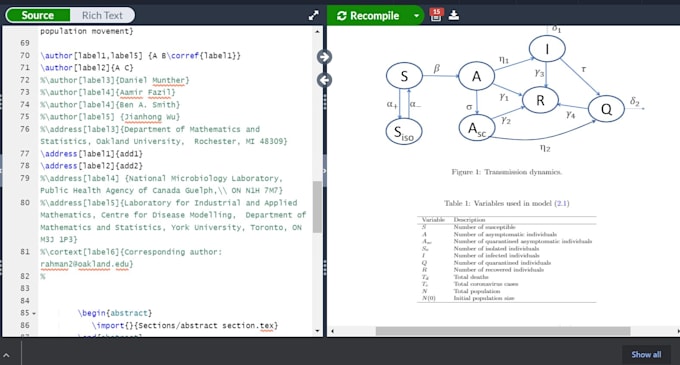Viewport: 680px width, 365px height.
Task: Click the first \author[label1,label5] line
Action: (x=141, y=55)
